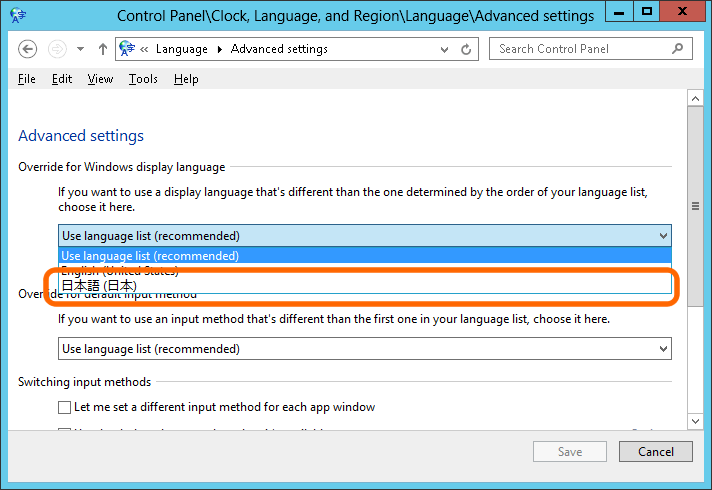712x490 pixels.
Task: Close the Advanced settings window
Action: 682,12
